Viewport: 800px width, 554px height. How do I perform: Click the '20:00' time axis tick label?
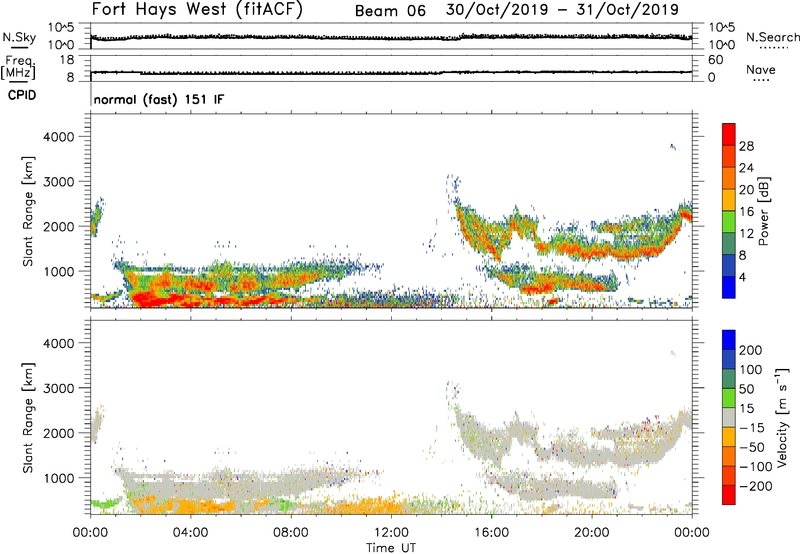click(592, 533)
